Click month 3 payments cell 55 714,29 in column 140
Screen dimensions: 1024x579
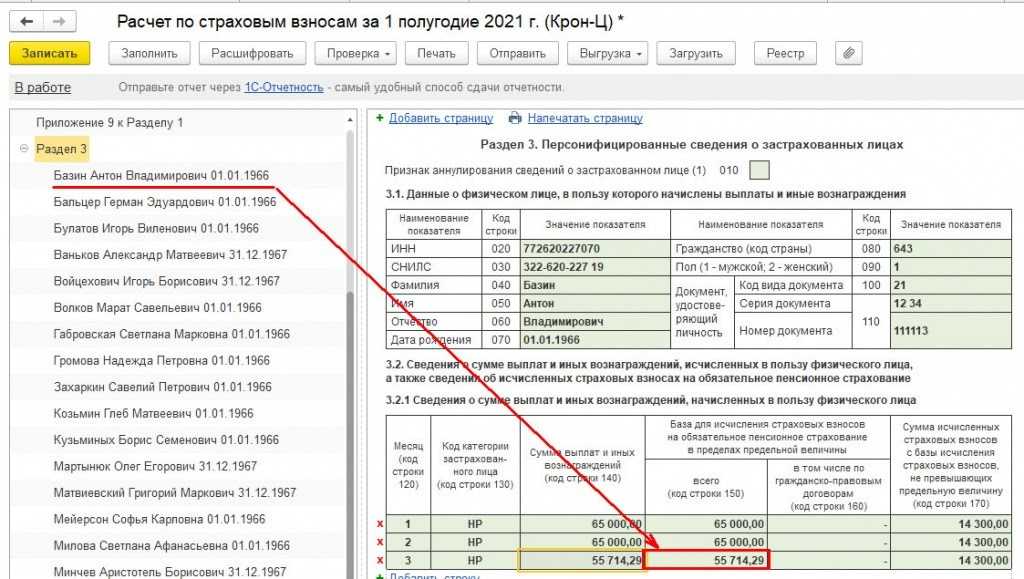(582, 560)
